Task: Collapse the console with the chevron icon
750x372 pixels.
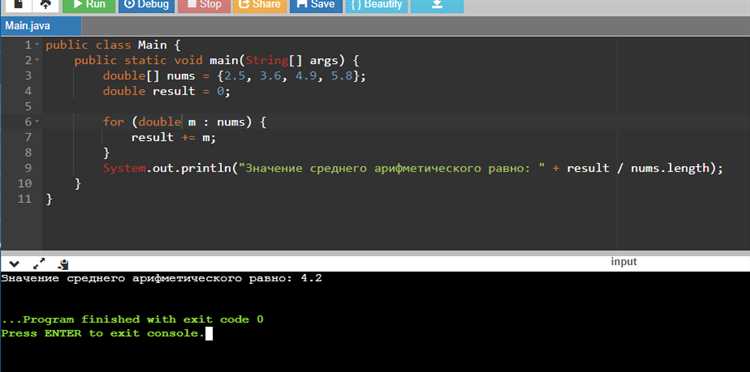Action: [14, 263]
